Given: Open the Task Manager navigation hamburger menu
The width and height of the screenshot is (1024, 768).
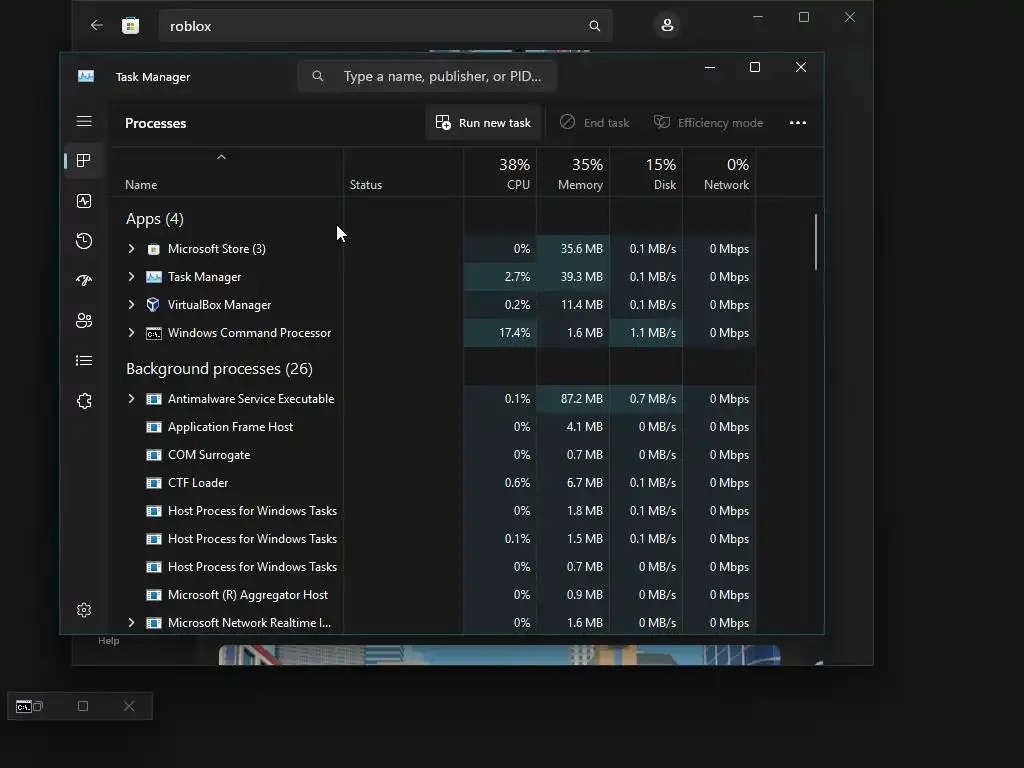Looking at the screenshot, I should 84,121.
